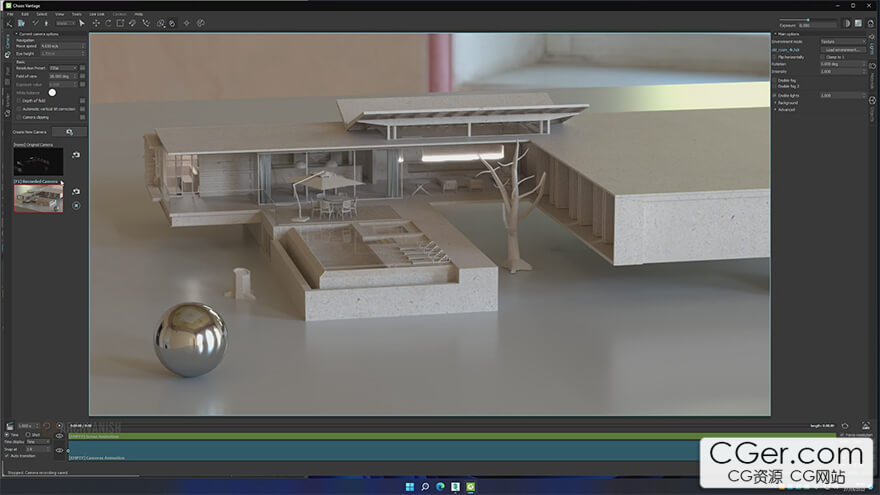Click the Load environment button

click(842, 49)
